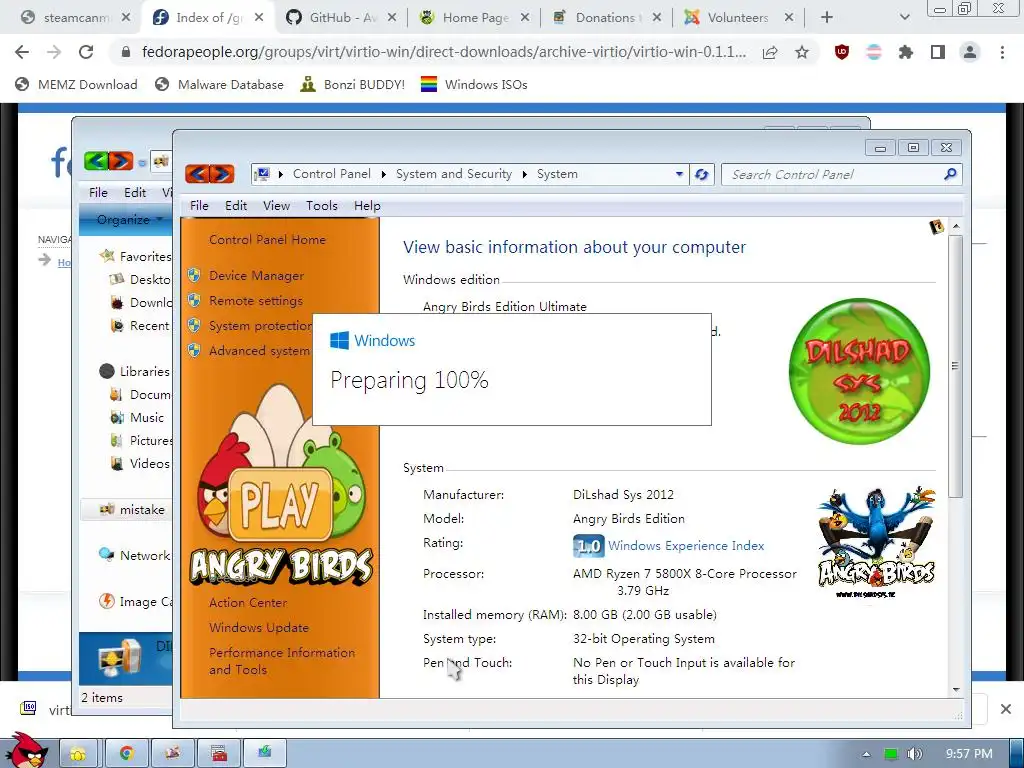Open the Chrome icon on the taskbar

click(126, 753)
